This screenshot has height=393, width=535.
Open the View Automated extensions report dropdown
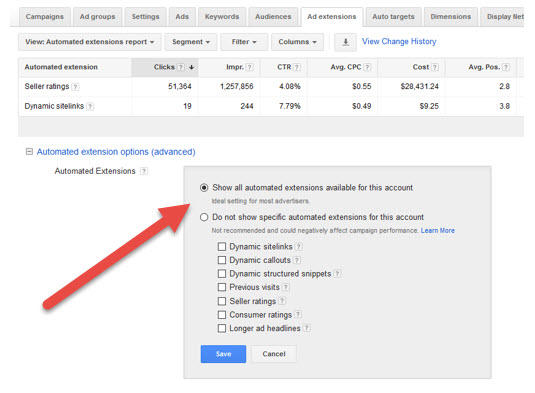[90, 42]
